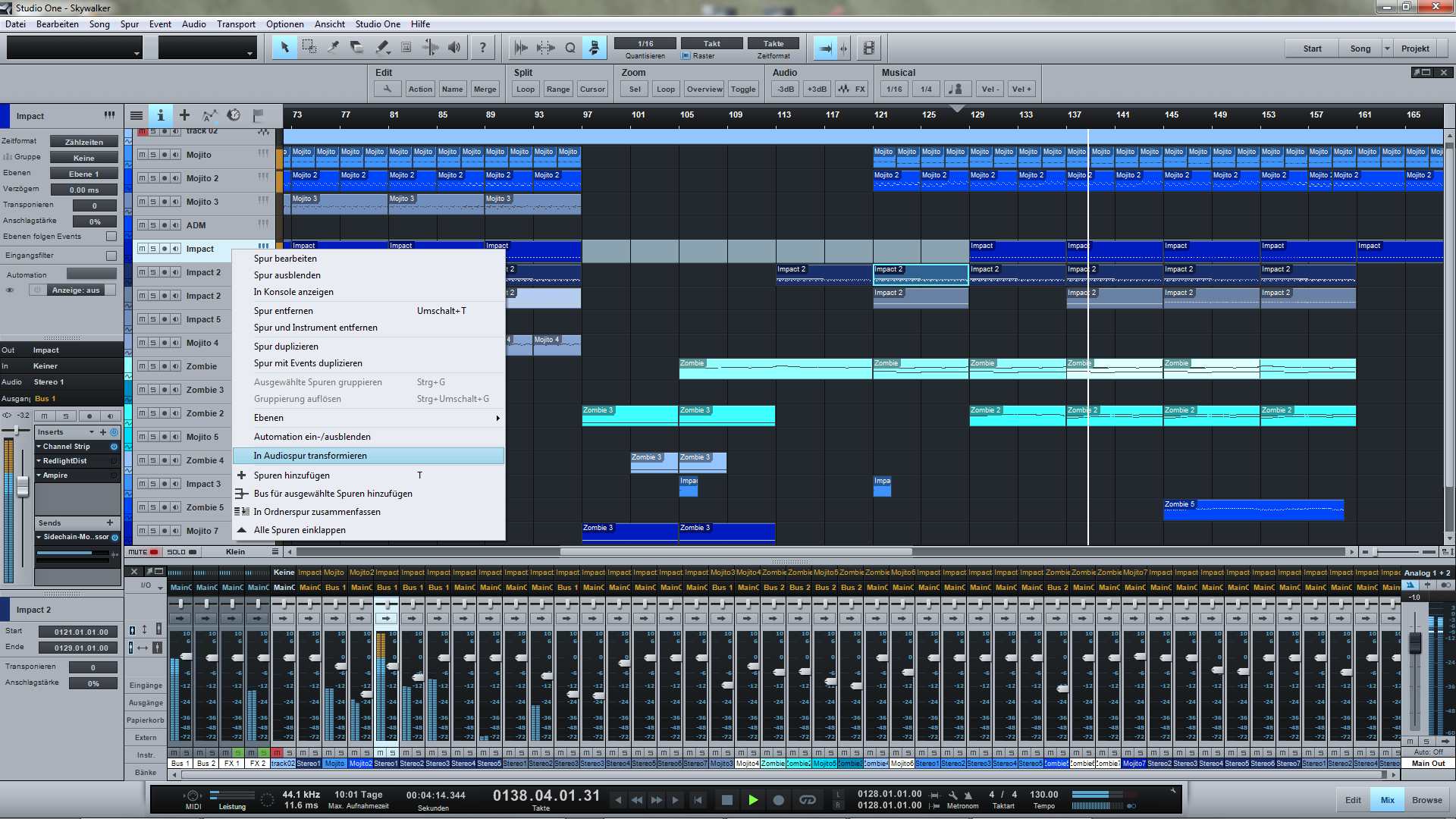1456x819 pixels.
Task: Open the Ebenen Ebene 1 dropdown
Action: pyautogui.click(x=84, y=174)
